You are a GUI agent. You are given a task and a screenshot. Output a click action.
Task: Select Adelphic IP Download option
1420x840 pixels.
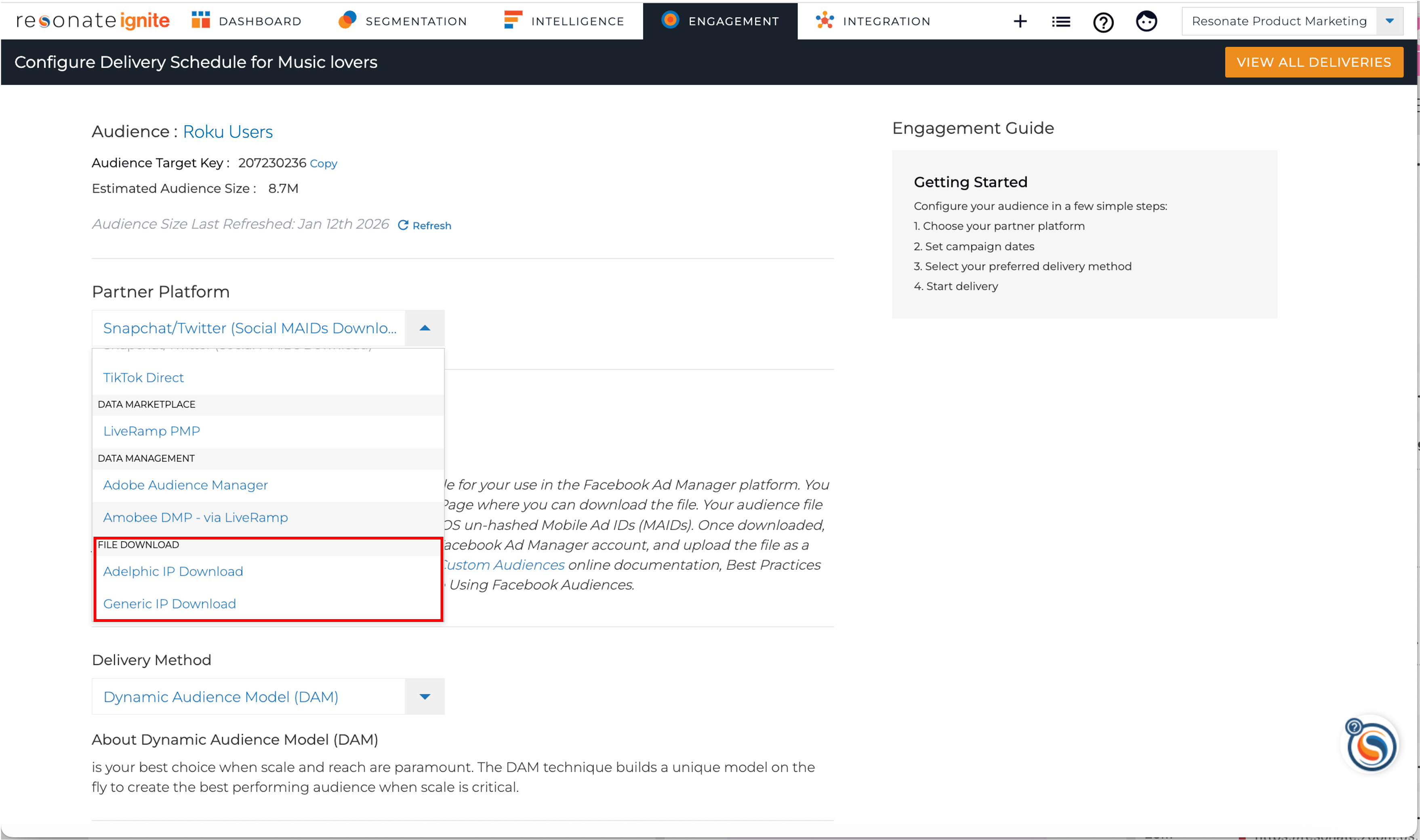(268, 572)
